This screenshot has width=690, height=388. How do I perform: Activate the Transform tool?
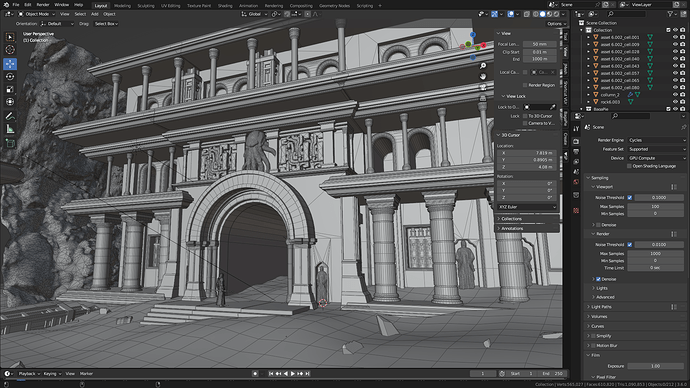click(x=10, y=102)
